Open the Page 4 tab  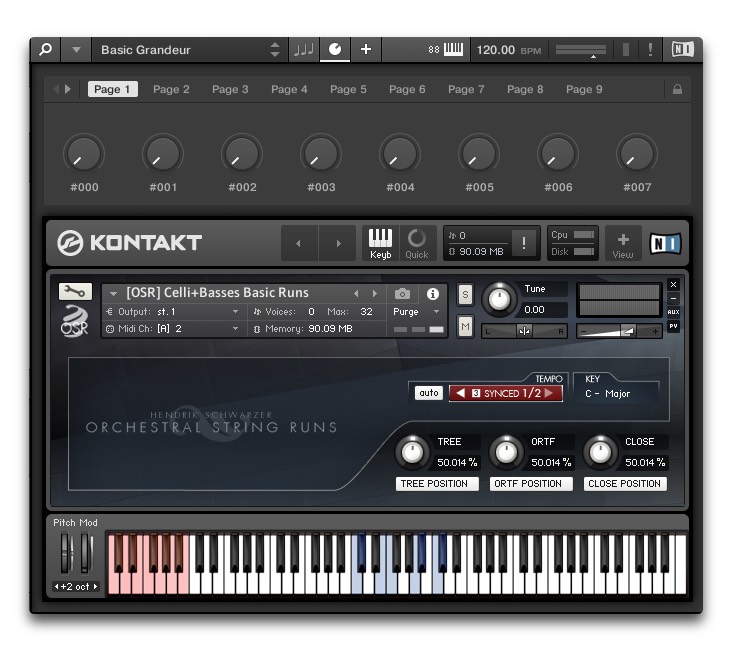[x=289, y=89]
